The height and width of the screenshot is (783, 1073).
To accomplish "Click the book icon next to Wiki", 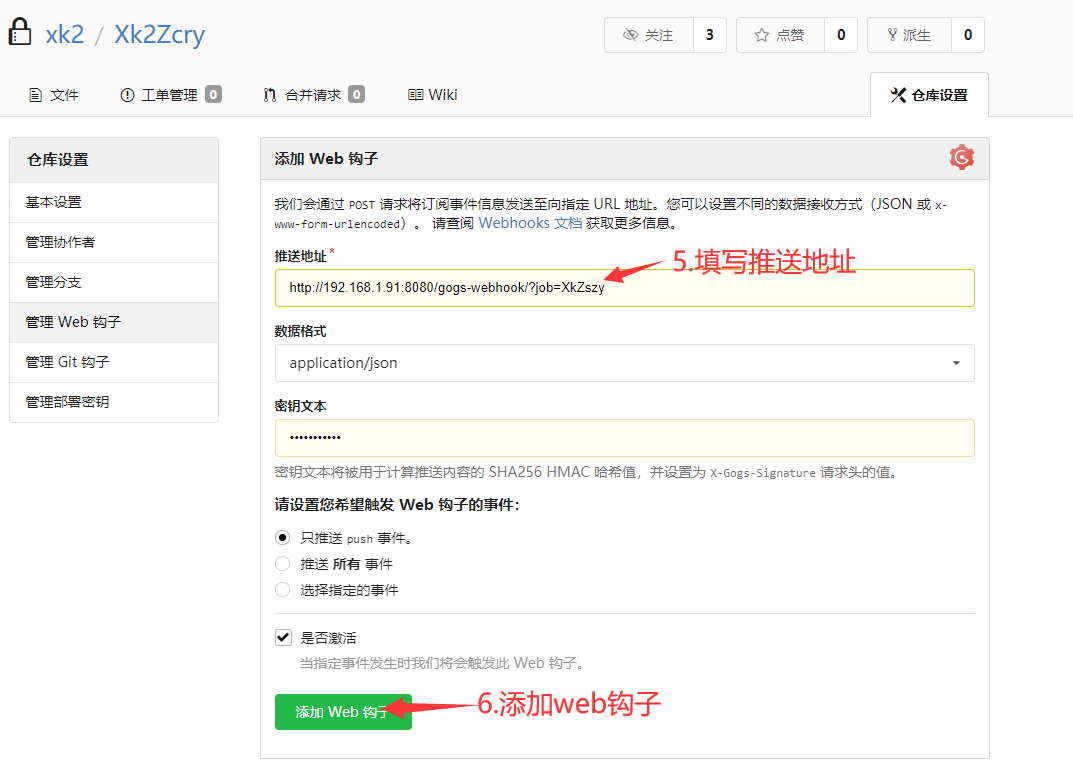I will [415, 94].
